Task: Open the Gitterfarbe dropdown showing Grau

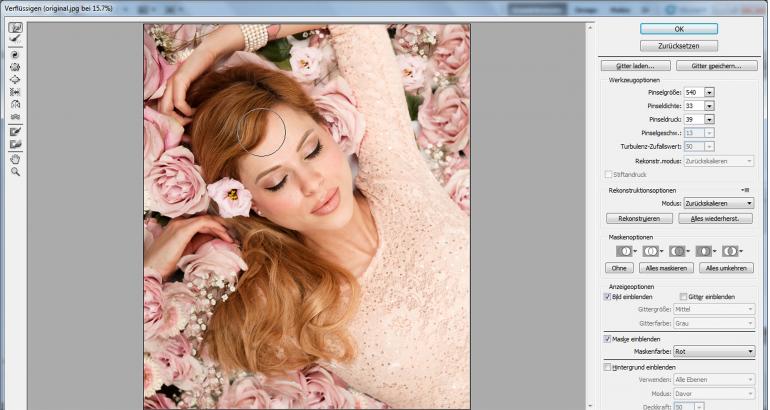Action: [714, 324]
